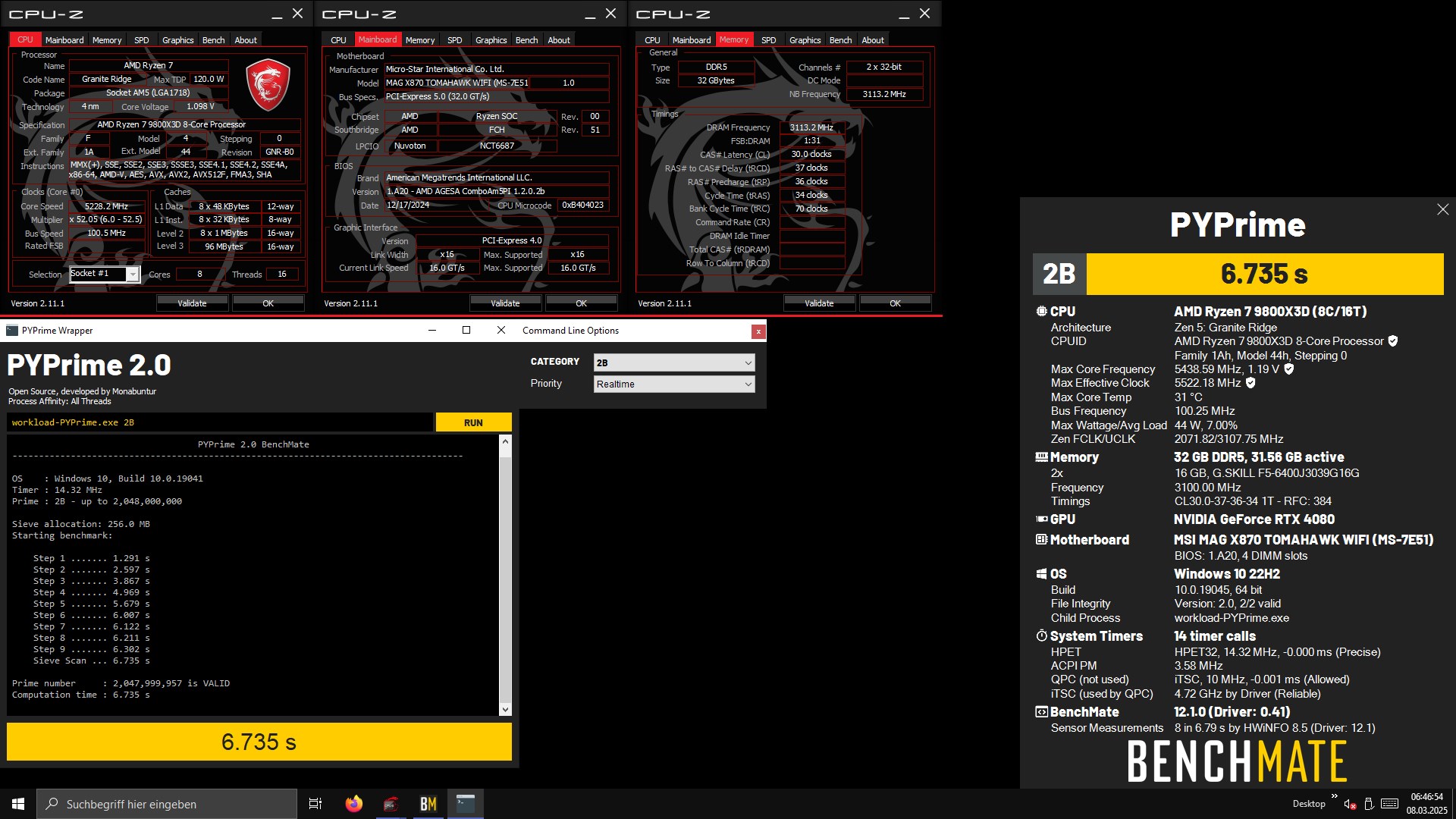This screenshot has height=819, width=1456.
Task: Open Graphics tab in second CPU-Z window
Action: click(x=491, y=40)
